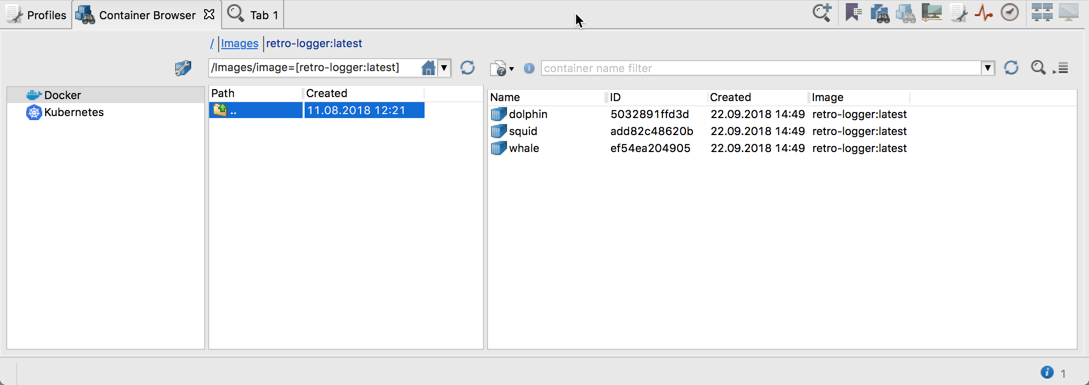The width and height of the screenshot is (1089, 385).
Task: Click ID ef54ea204905
Action: point(650,148)
